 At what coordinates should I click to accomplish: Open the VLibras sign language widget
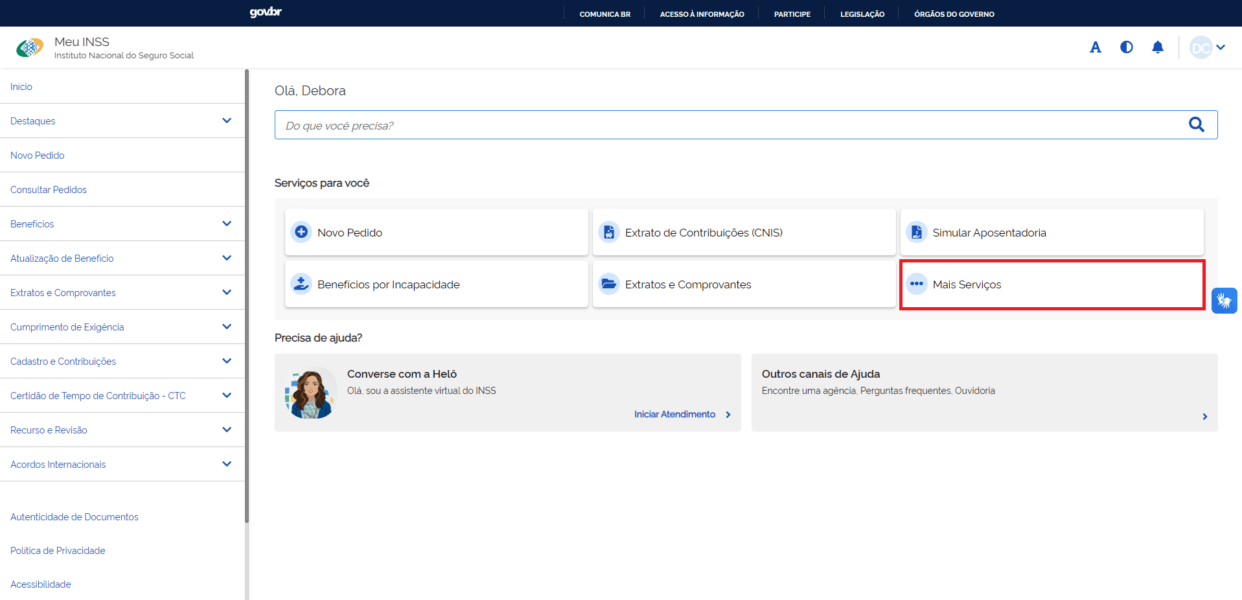click(x=1224, y=301)
